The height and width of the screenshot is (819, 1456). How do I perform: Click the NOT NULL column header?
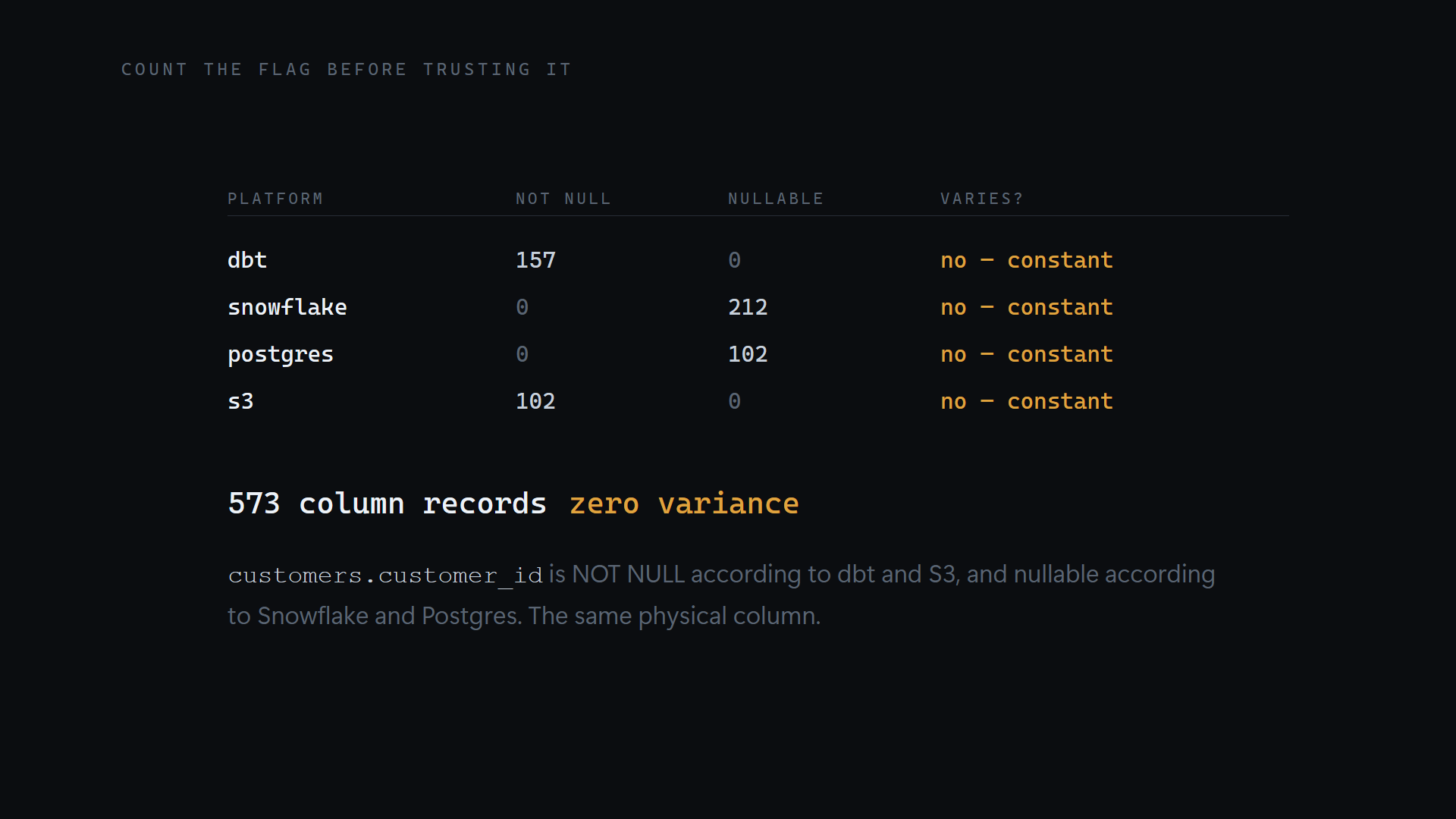tap(563, 199)
